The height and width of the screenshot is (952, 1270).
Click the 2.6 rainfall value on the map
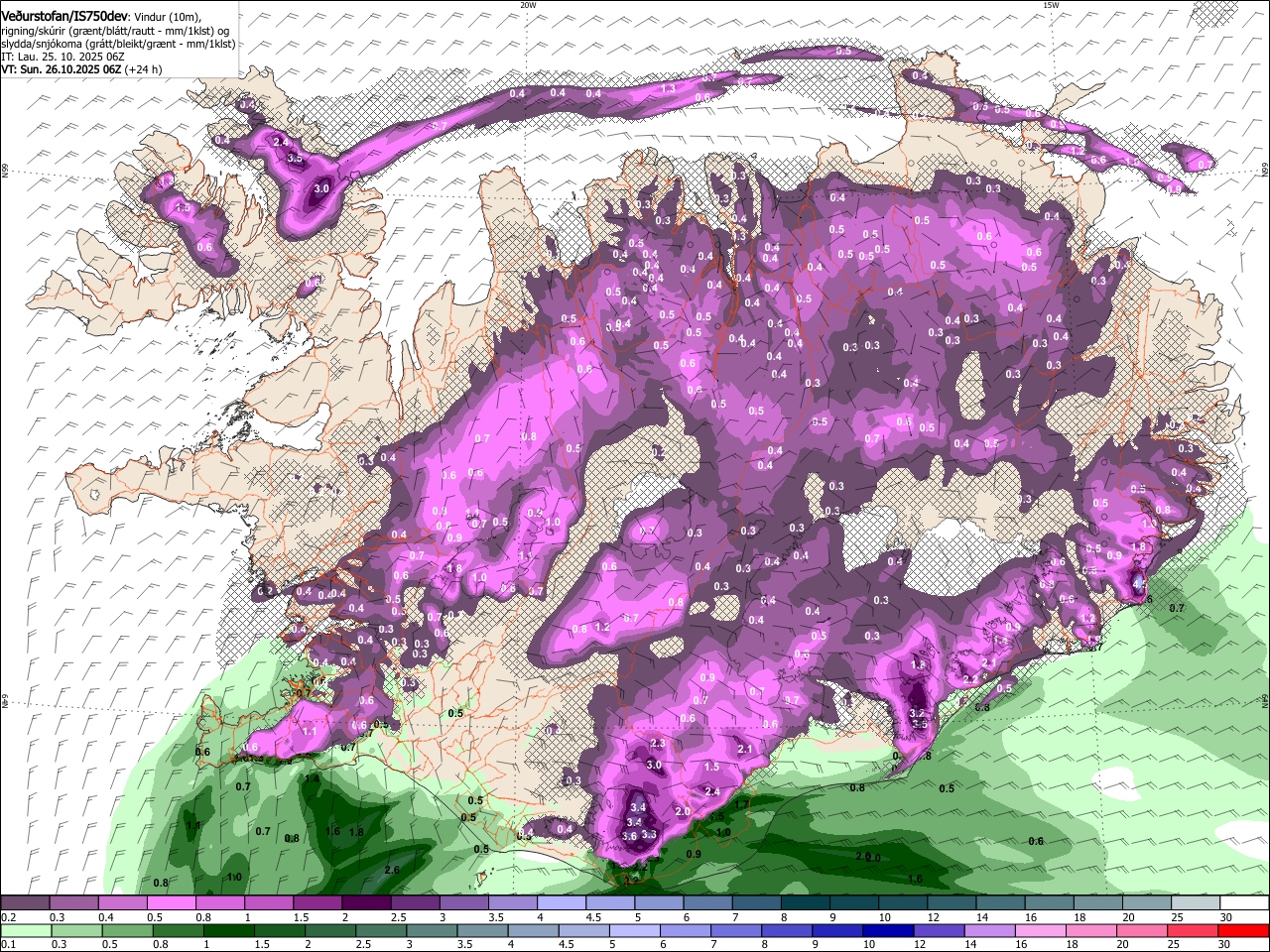point(392,870)
